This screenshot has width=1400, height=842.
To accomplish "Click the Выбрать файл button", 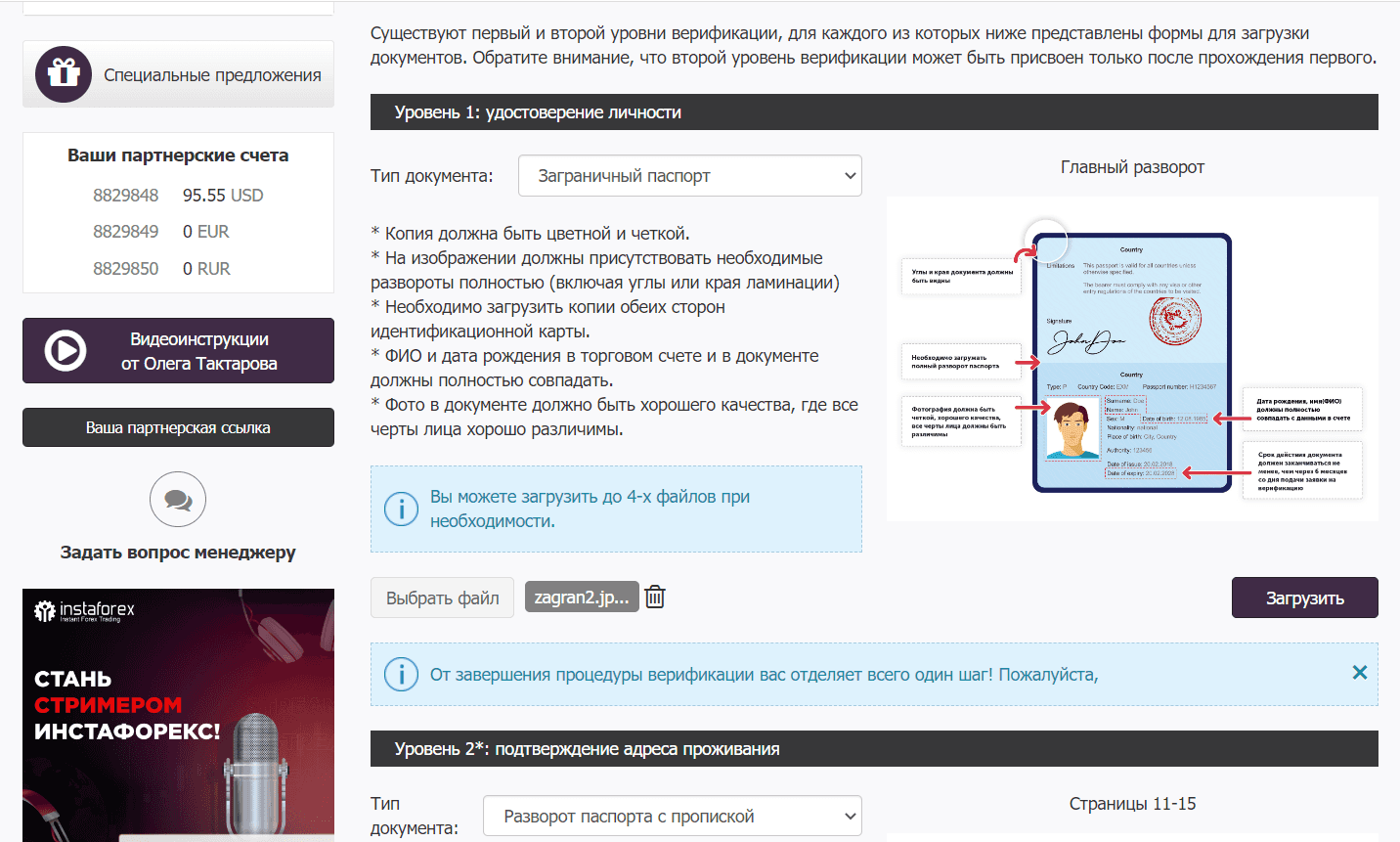I will pyautogui.click(x=442, y=598).
